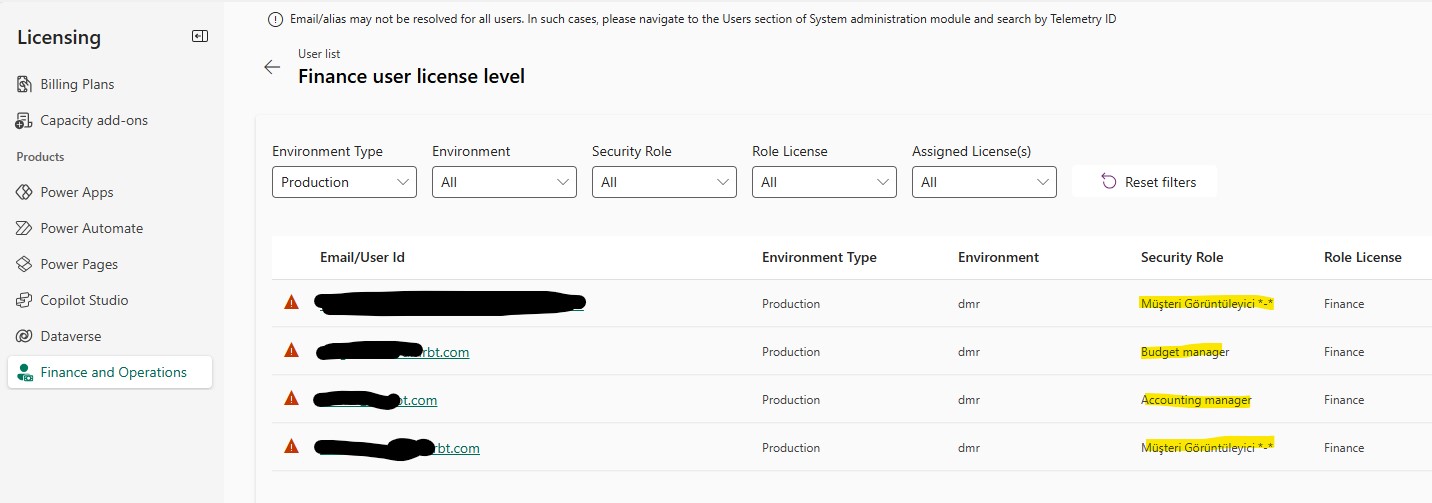Click warning icon in Accounting manager row

click(292, 398)
